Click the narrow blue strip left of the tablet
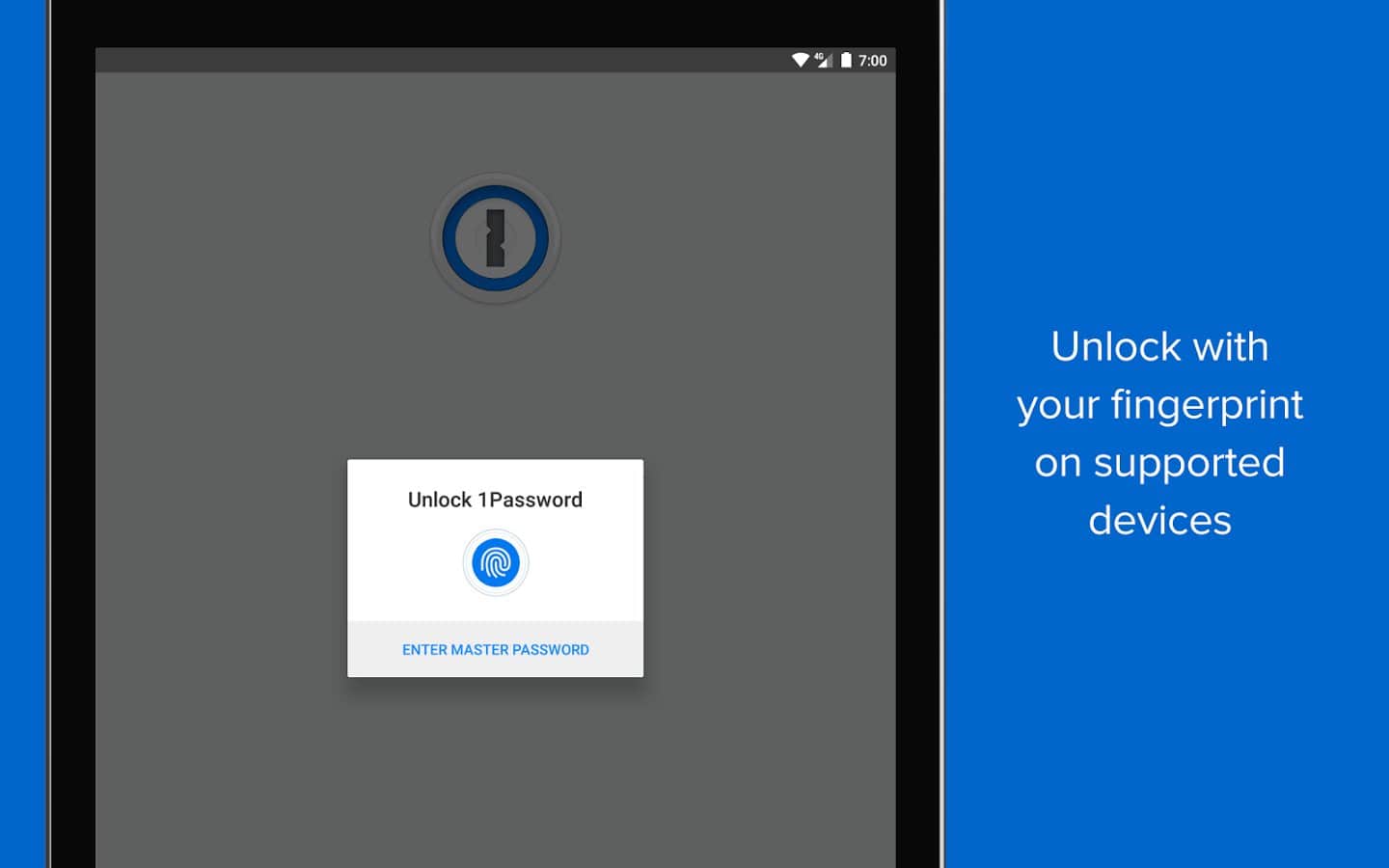The width and height of the screenshot is (1389, 868). point(22,434)
